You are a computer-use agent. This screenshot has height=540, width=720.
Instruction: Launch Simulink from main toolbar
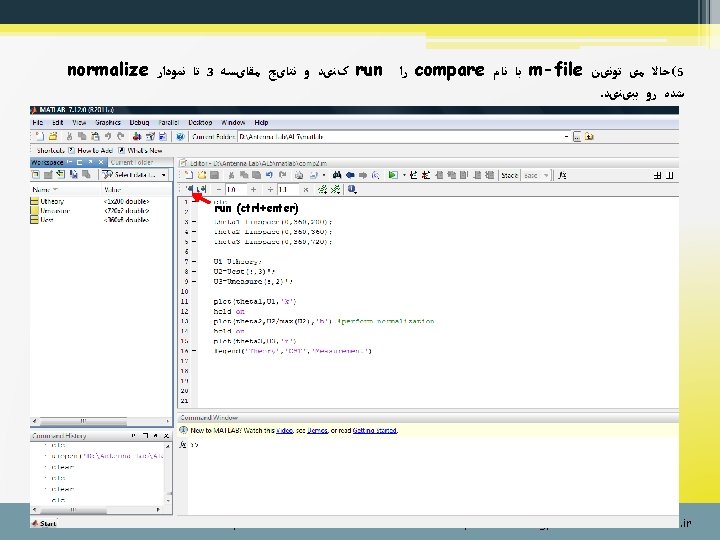[x=137, y=136]
